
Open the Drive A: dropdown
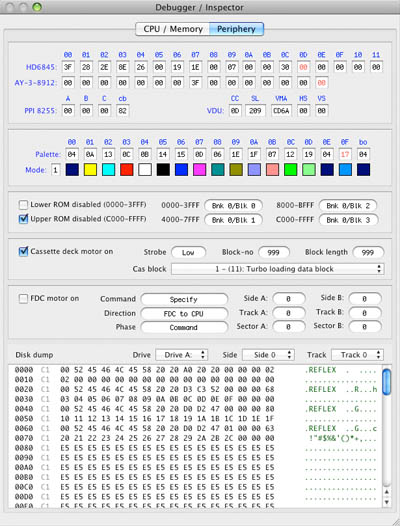click(182, 355)
